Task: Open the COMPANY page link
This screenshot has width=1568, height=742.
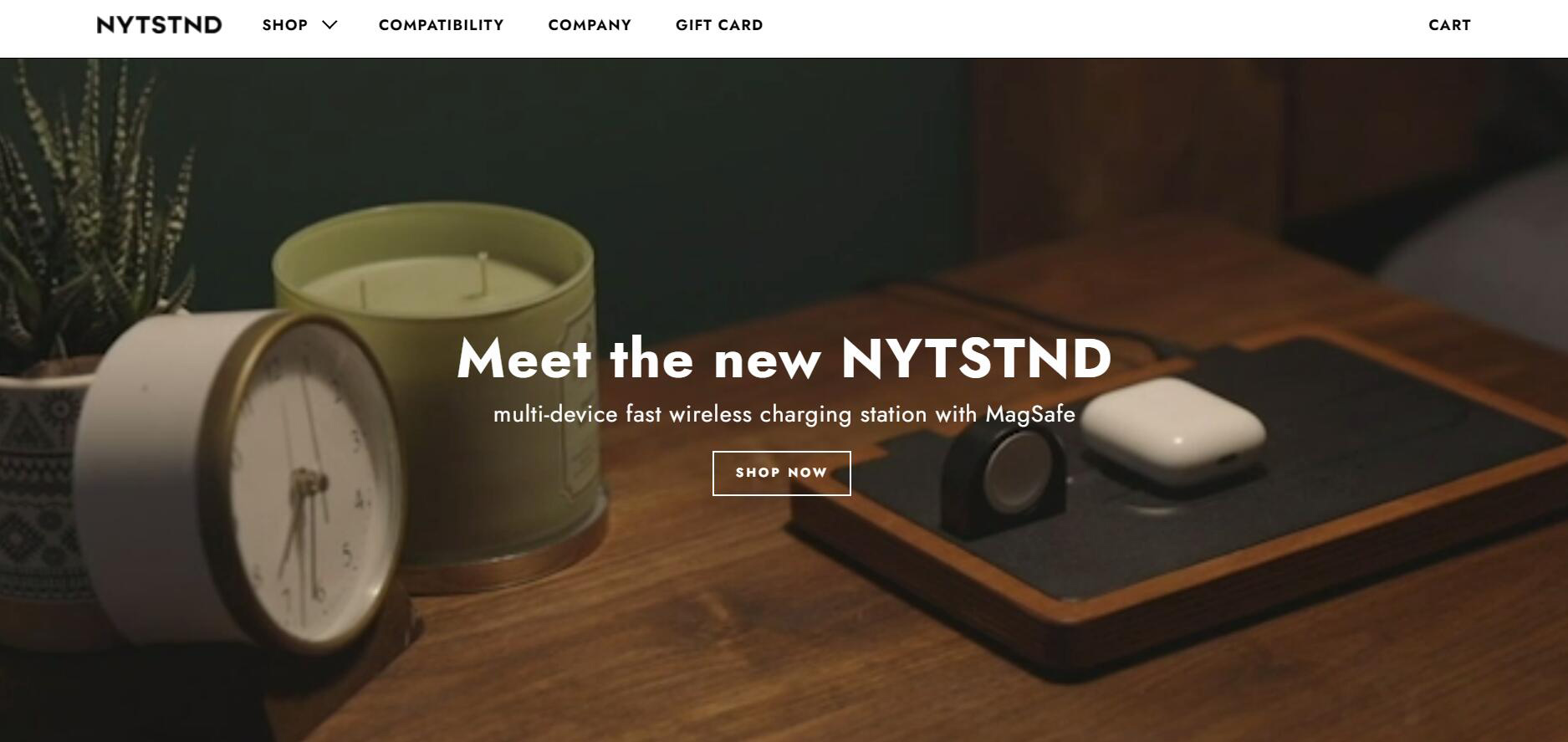Action: (x=590, y=25)
